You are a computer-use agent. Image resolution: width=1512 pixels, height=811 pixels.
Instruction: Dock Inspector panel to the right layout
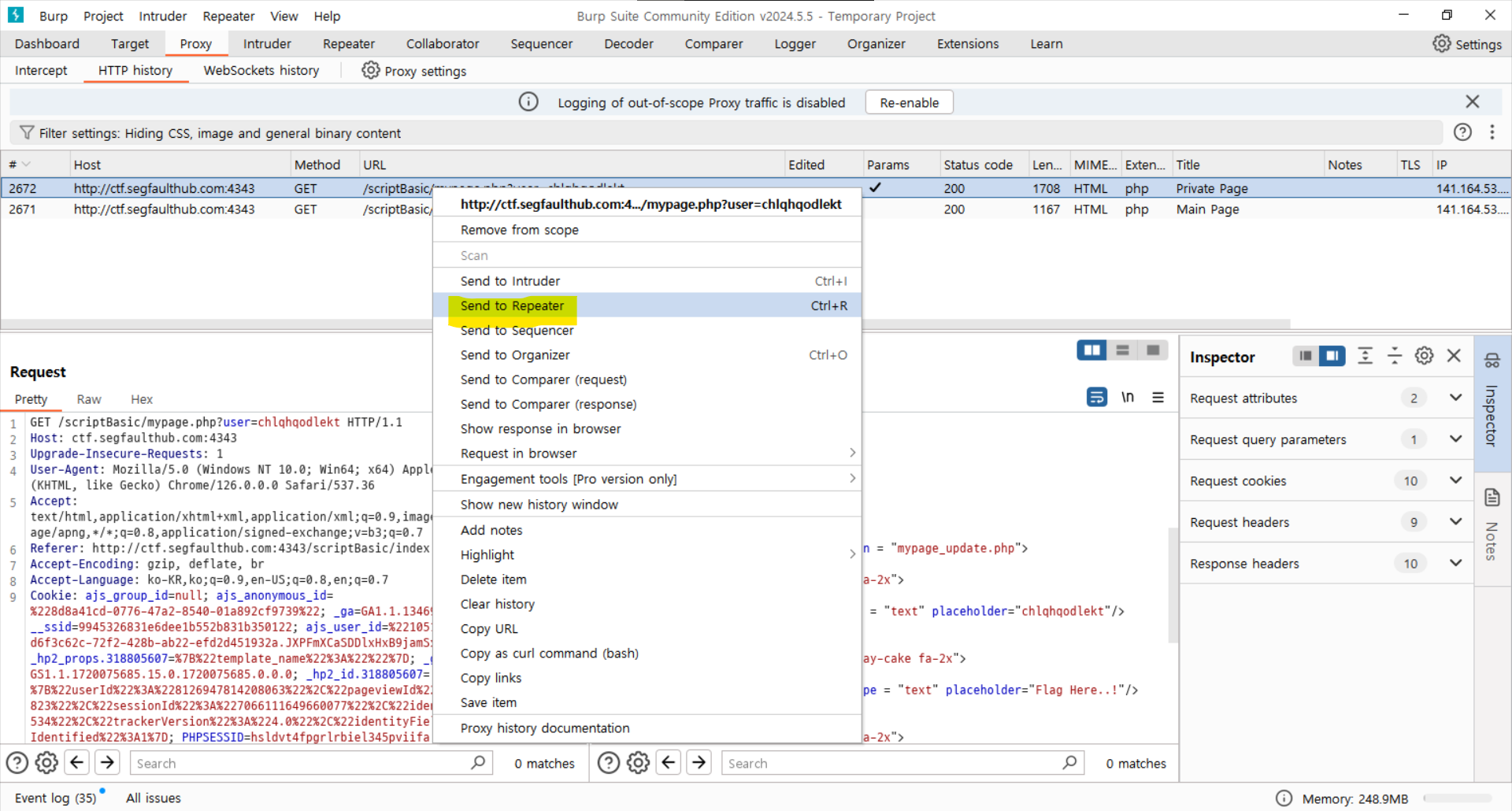[x=1332, y=356]
